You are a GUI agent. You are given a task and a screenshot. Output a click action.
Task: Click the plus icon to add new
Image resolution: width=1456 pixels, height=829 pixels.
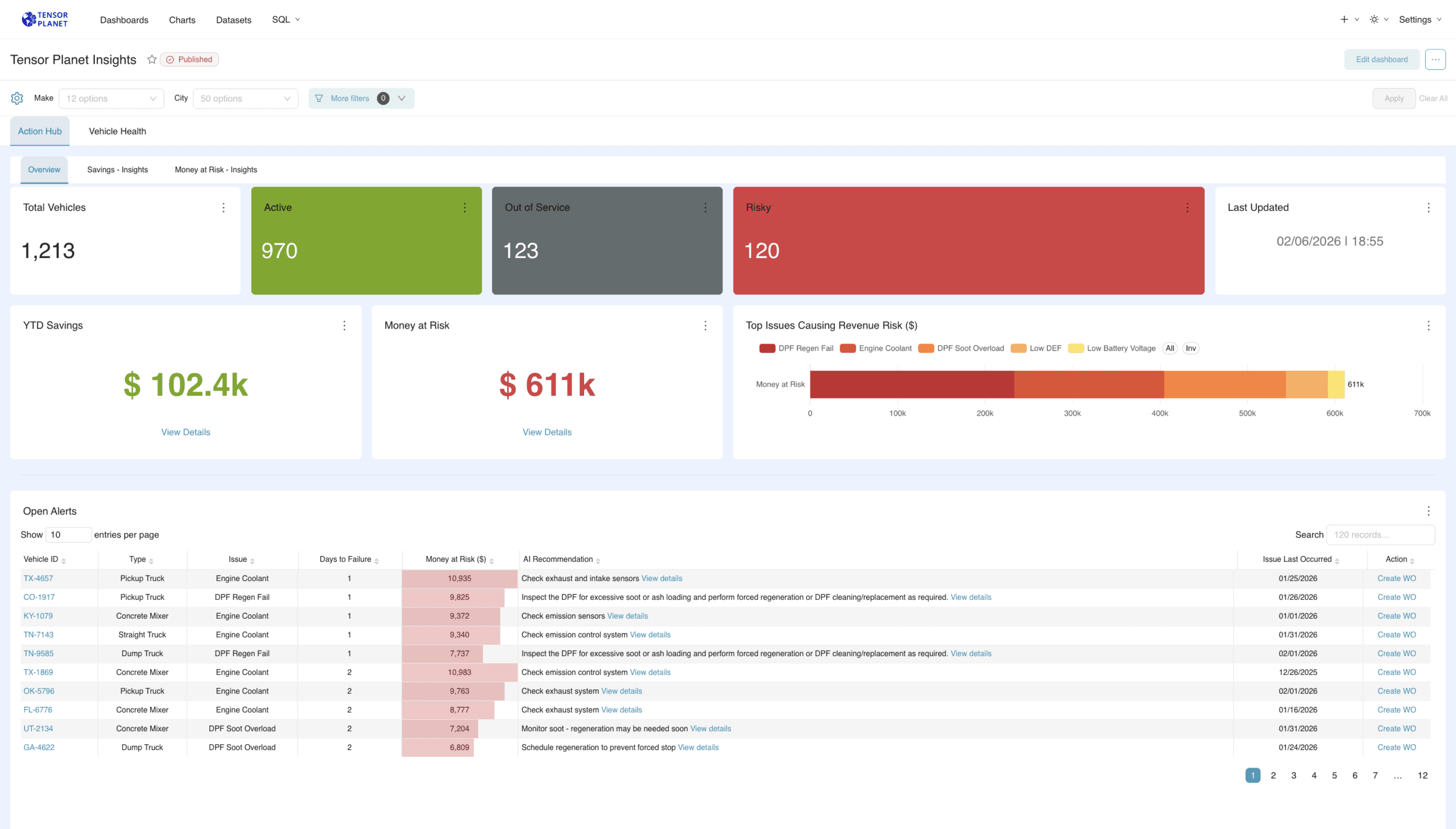(x=1344, y=19)
